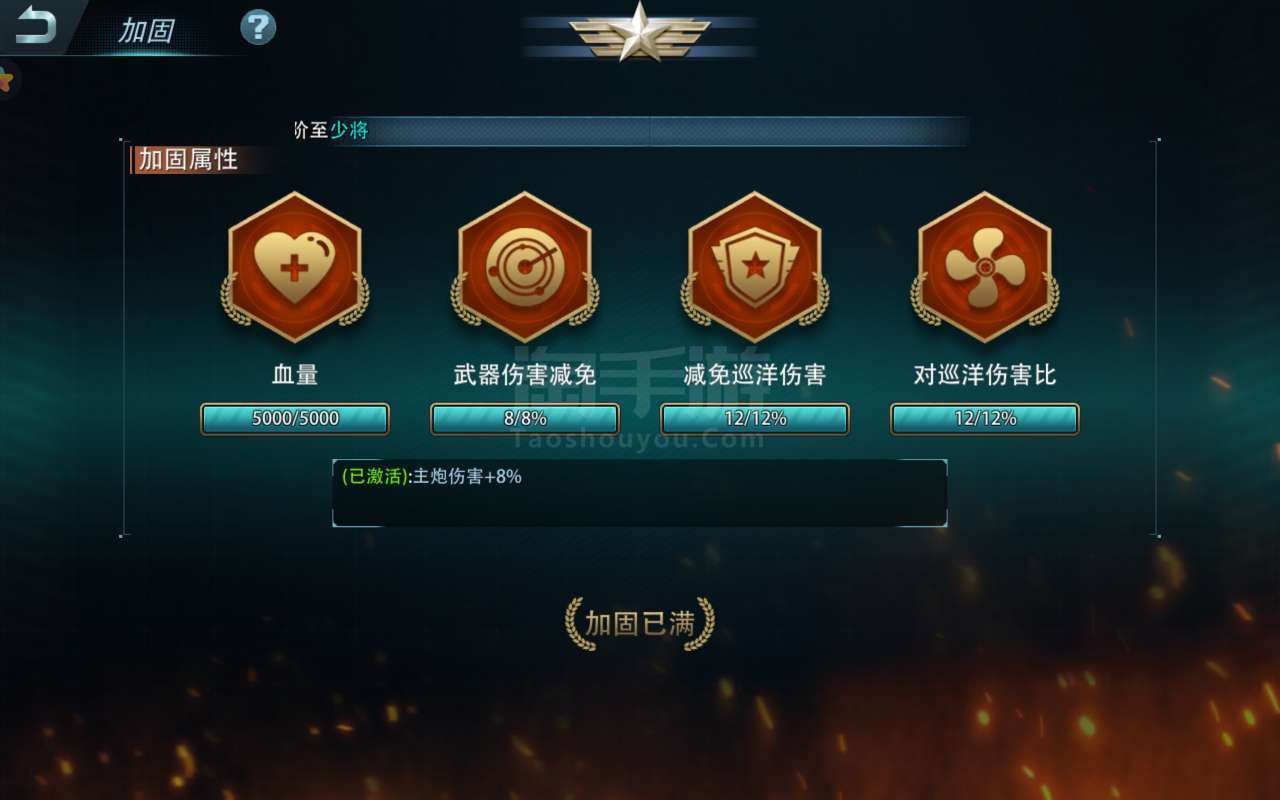Image resolution: width=1280 pixels, height=800 pixels.
Task: Click the 武器伤害减免 label text
Action: pos(525,375)
